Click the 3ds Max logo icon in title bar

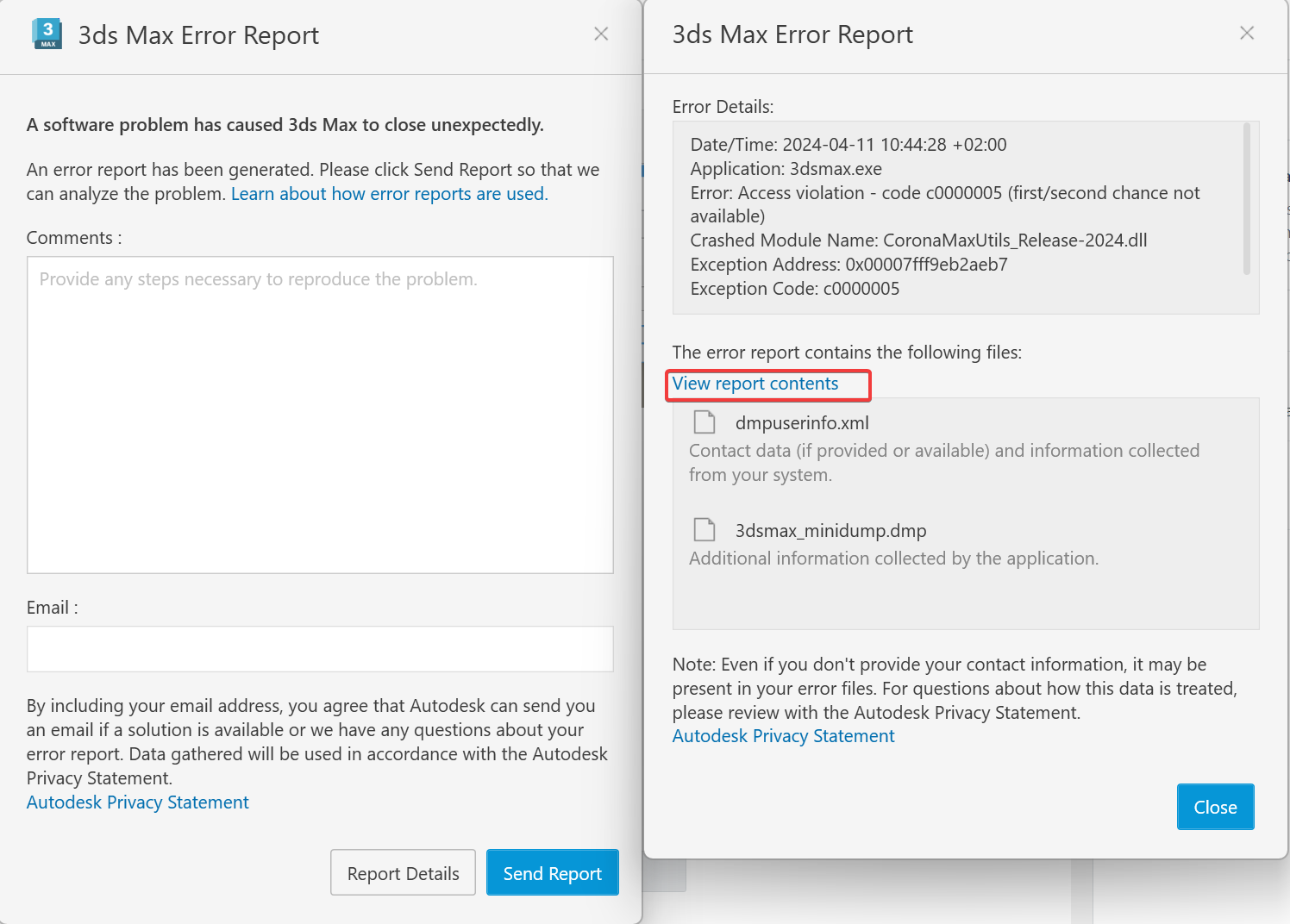[x=47, y=34]
